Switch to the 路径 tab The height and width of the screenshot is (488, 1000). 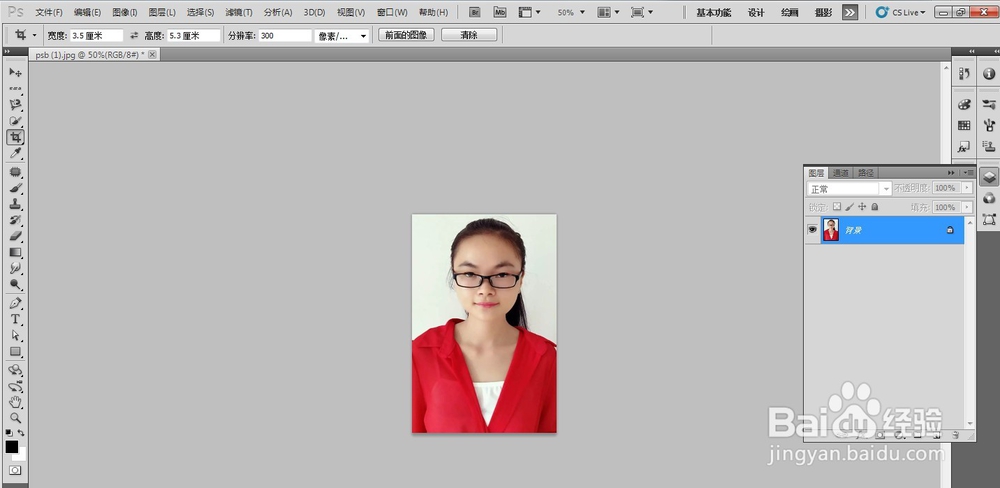[866, 173]
